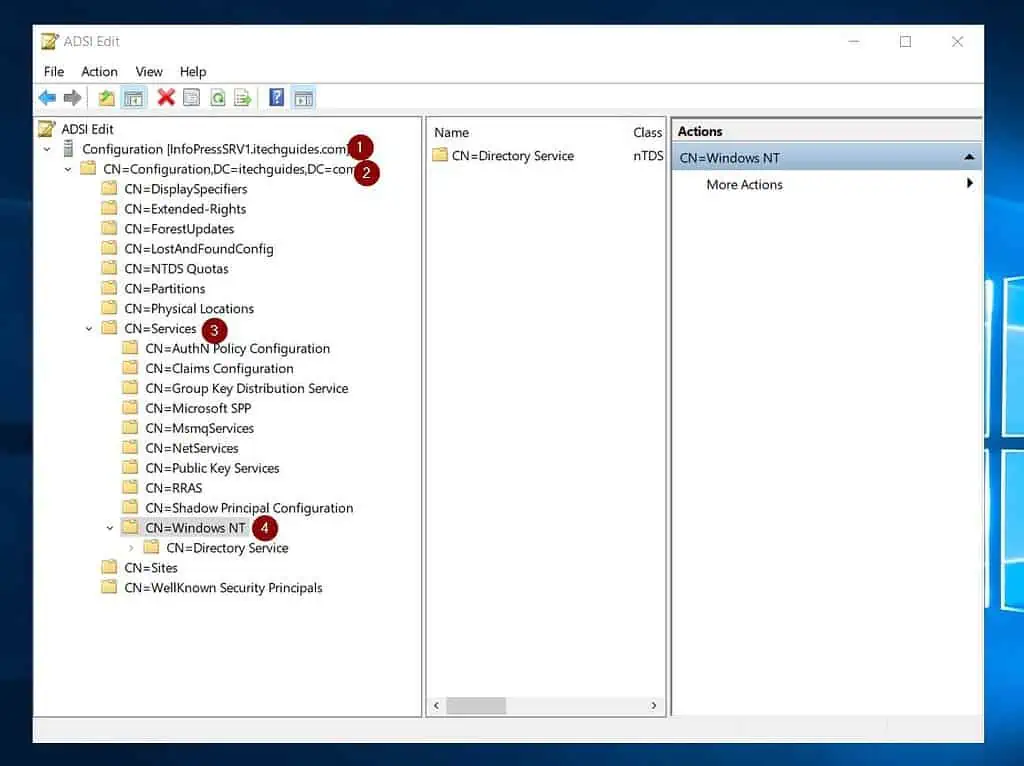This screenshot has width=1024, height=766.
Task: Select CN=WellKnown Security Principals node
Action: (x=223, y=587)
